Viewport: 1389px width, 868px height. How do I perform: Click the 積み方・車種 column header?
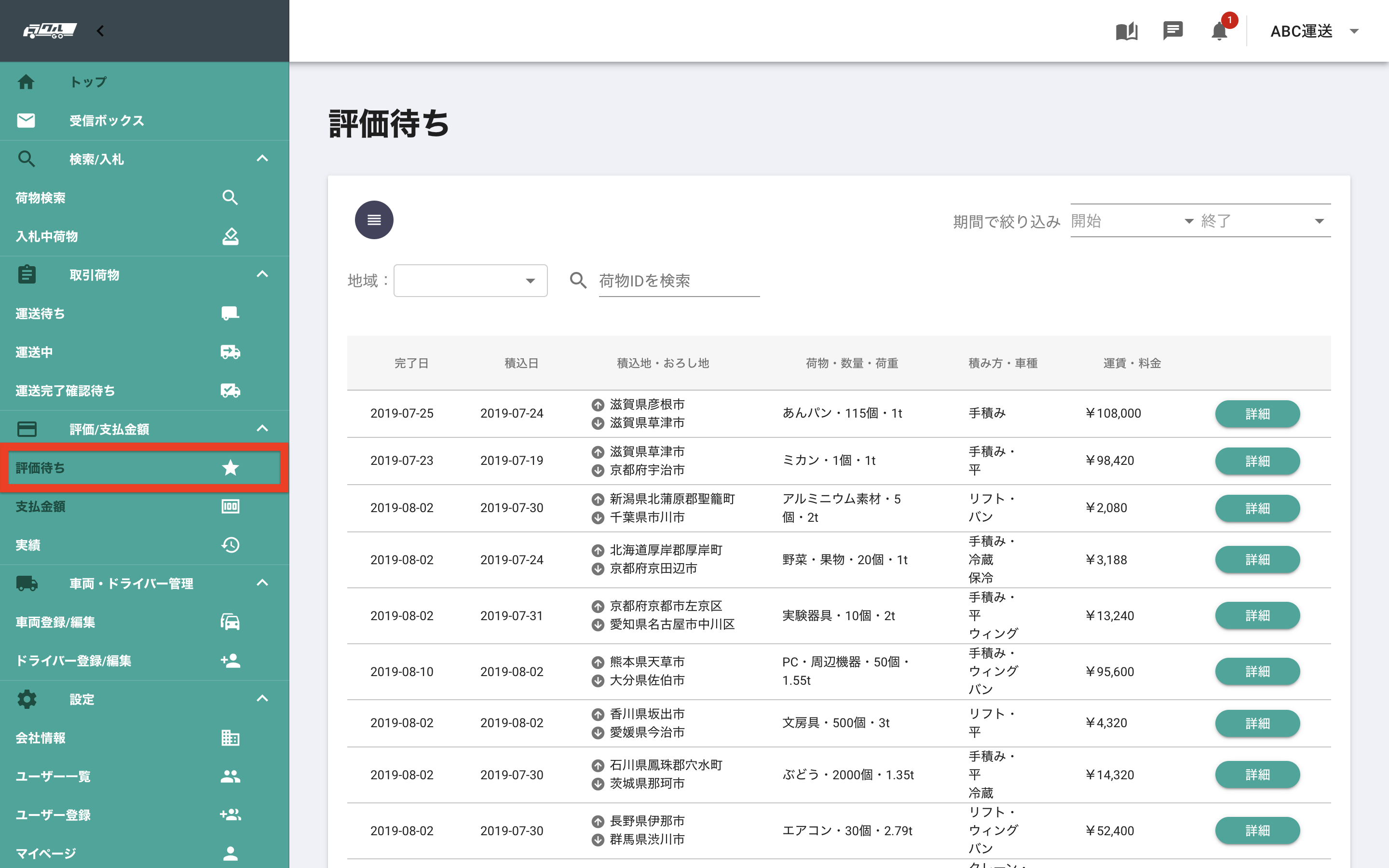(1003, 363)
